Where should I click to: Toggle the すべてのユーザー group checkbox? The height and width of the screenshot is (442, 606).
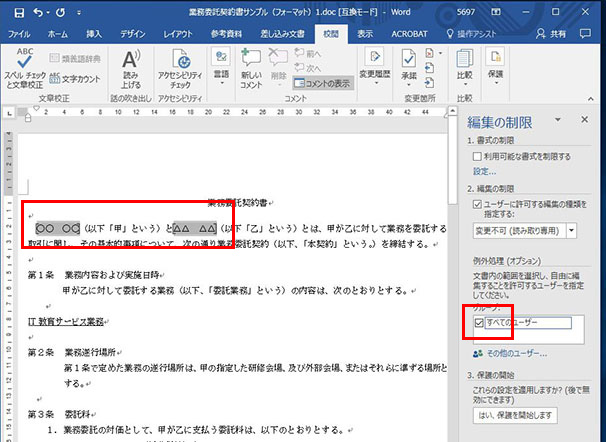coord(479,324)
